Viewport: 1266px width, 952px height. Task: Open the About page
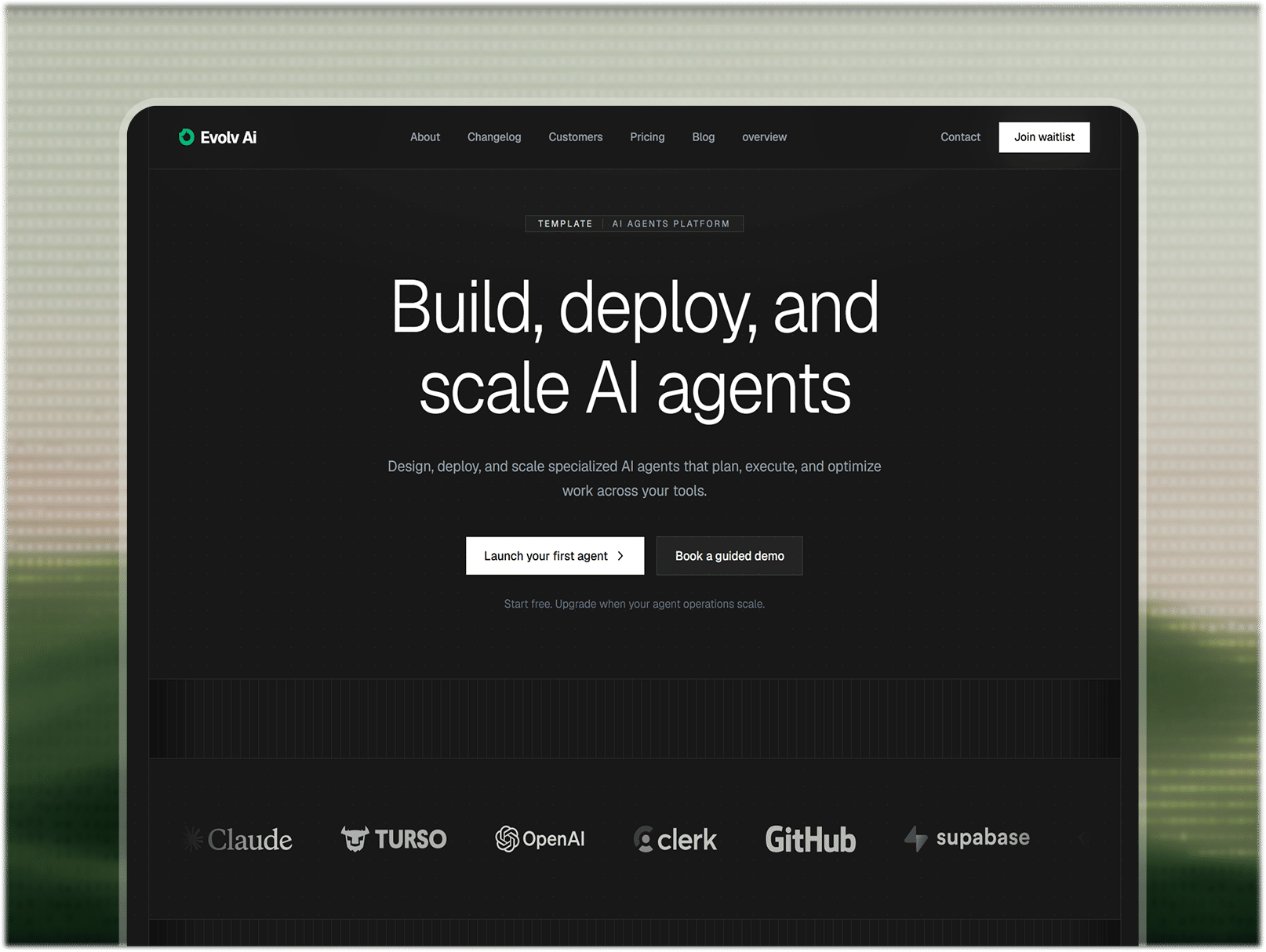[x=425, y=137]
